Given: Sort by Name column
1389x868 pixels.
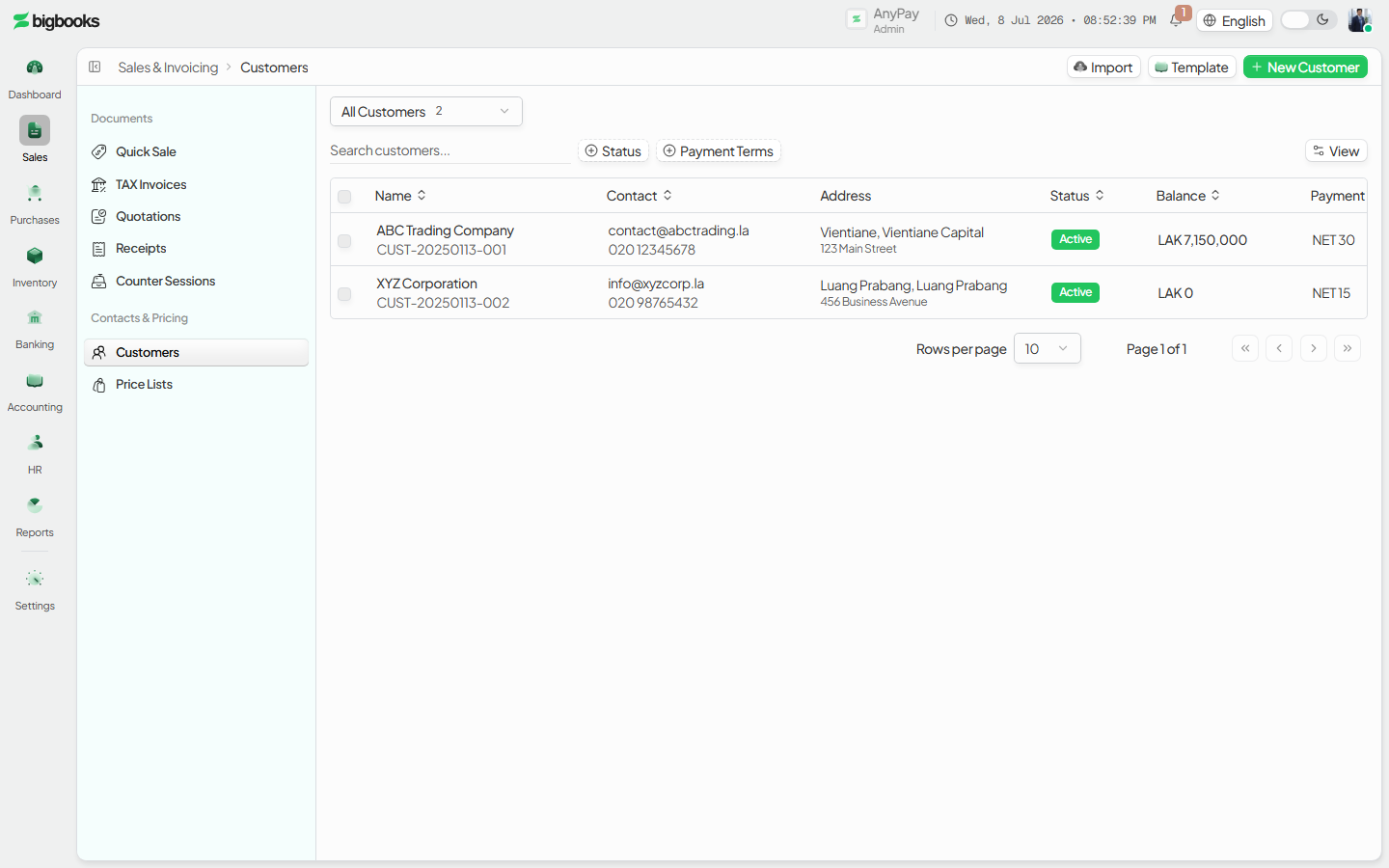Looking at the screenshot, I should 400,196.
